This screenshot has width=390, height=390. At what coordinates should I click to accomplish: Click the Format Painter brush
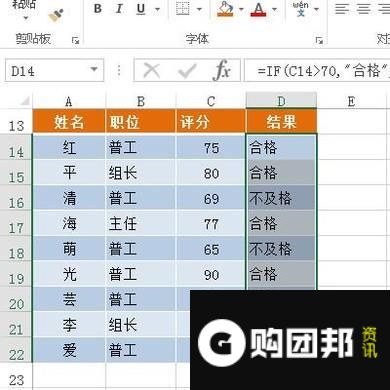coord(56,15)
